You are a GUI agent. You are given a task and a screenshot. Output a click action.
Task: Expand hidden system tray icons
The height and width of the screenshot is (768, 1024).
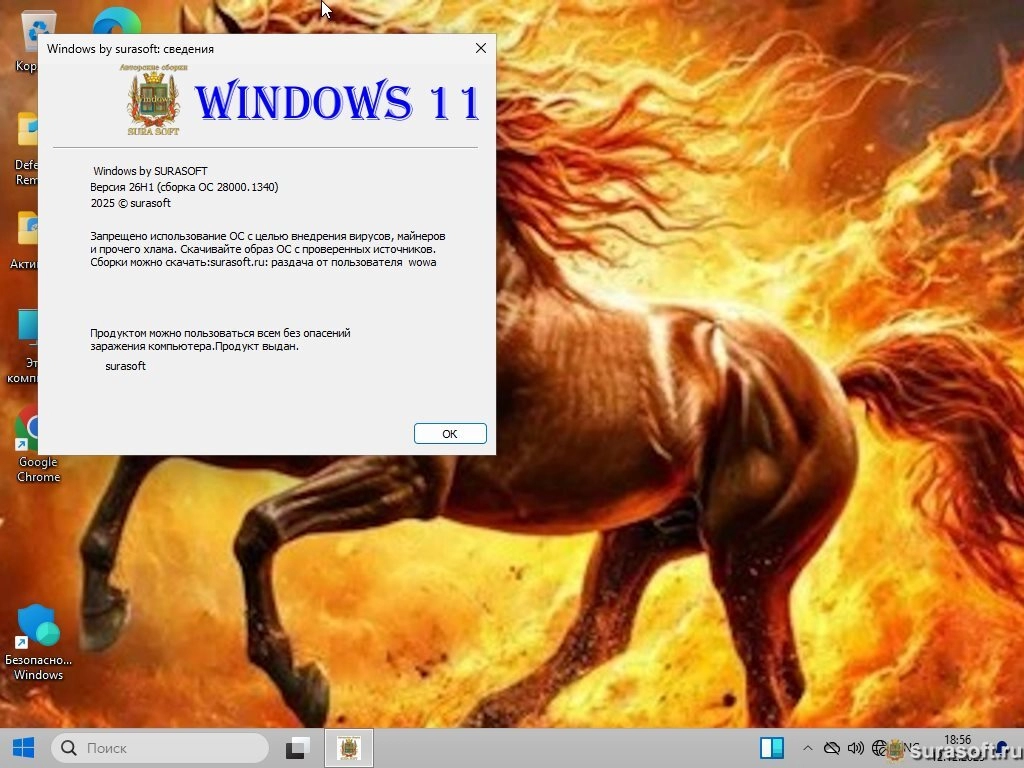[808, 748]
